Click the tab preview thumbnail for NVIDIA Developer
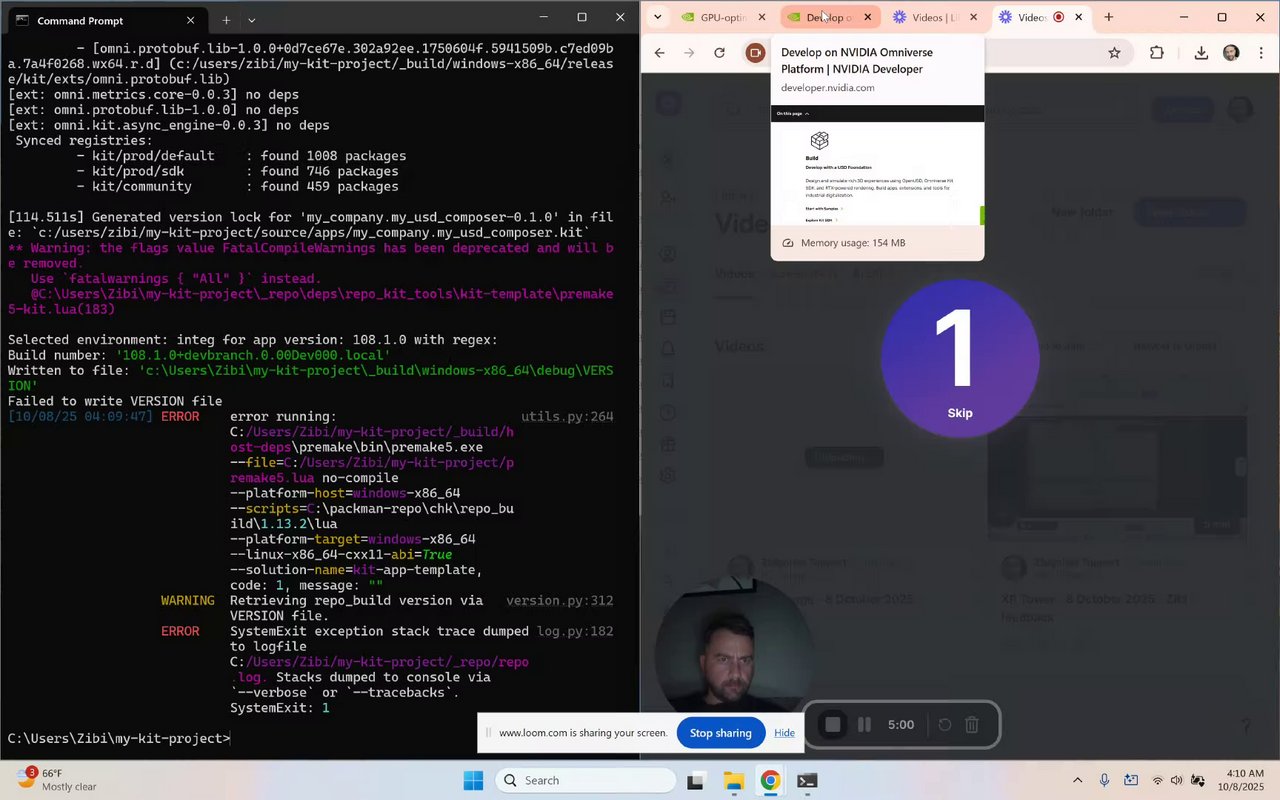This screenshot has width=1280, height=800. coord(877,166)
